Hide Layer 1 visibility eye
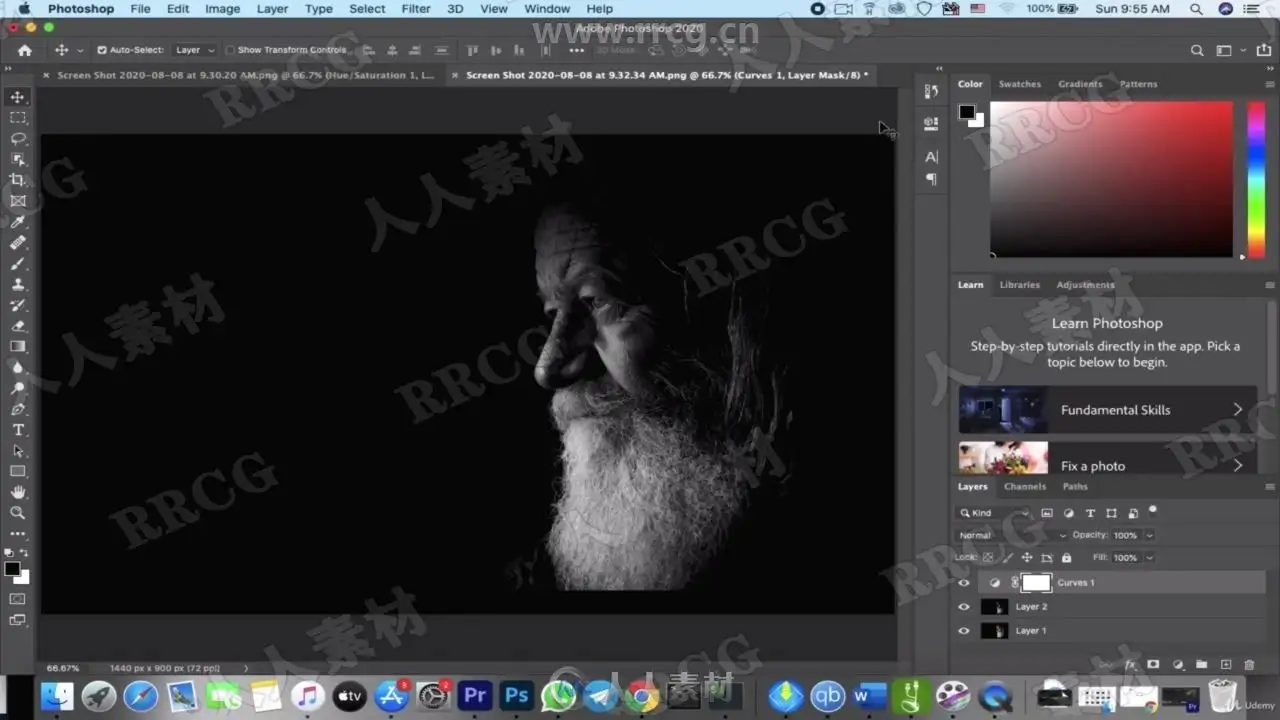Screen dimensions: 1280x720 point(964,631)
